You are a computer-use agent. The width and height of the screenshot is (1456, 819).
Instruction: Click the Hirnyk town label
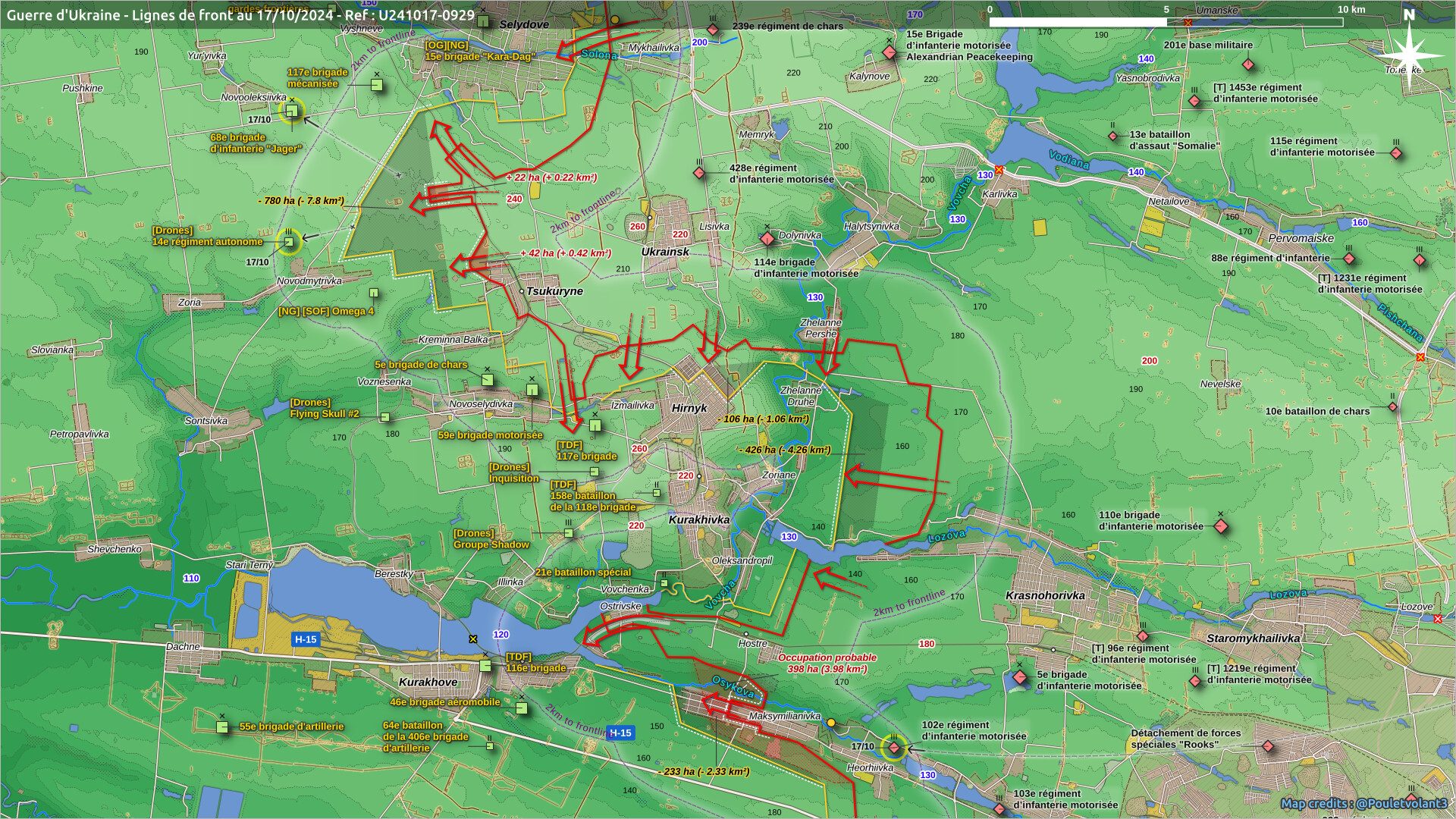pos(689,408)
